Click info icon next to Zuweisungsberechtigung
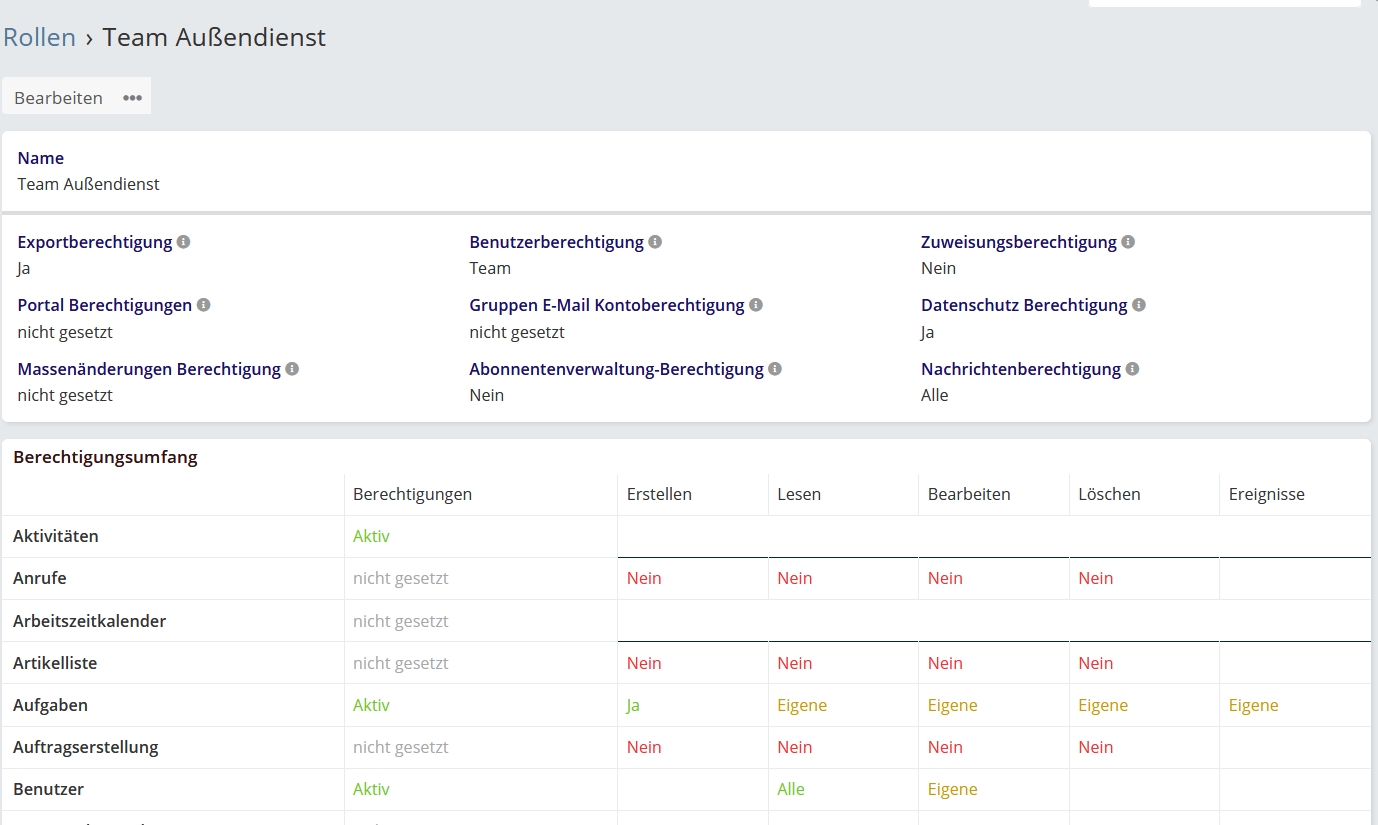This screenshot has height=825, width=1378. [x=1128, y=242]
